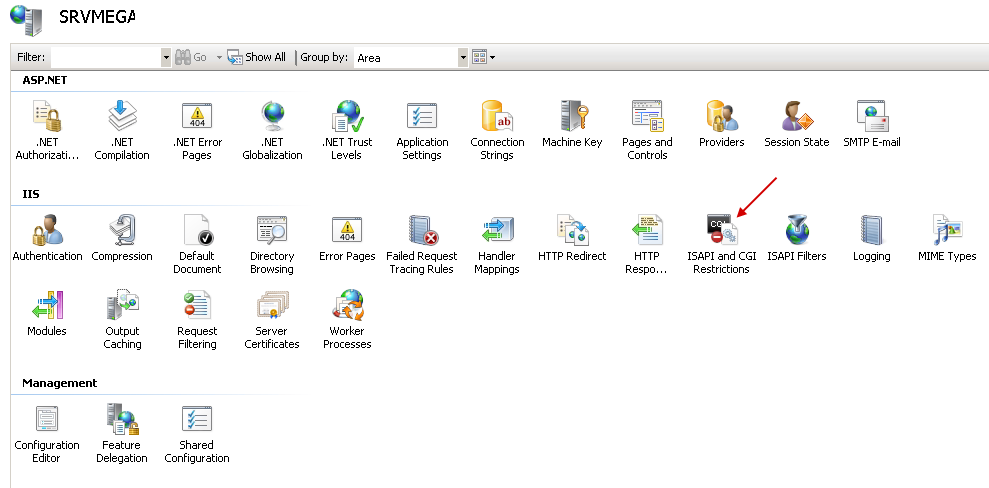Image resolution: width=989 pixels, height=488 pixels.
Task: Open the Go button dropdown arrow
Action: point(219,57)
